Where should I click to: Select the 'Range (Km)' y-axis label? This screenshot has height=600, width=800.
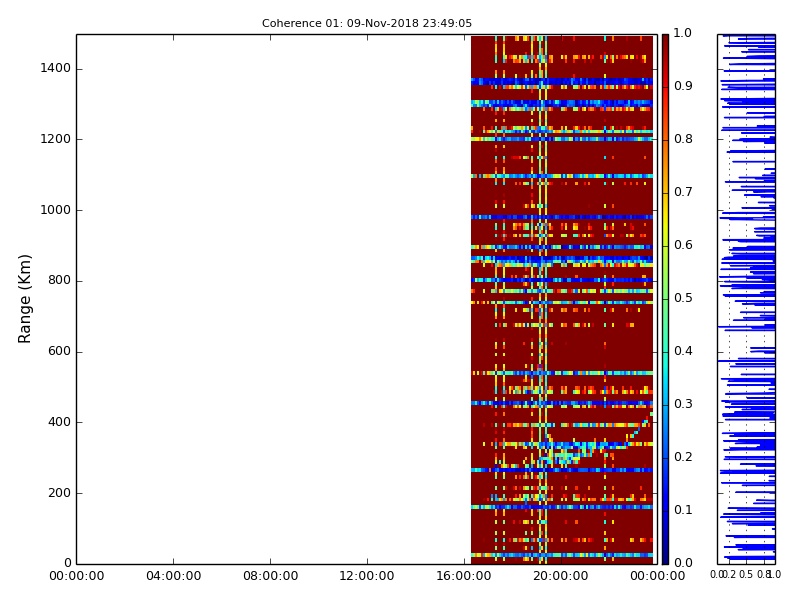(24, 299)
